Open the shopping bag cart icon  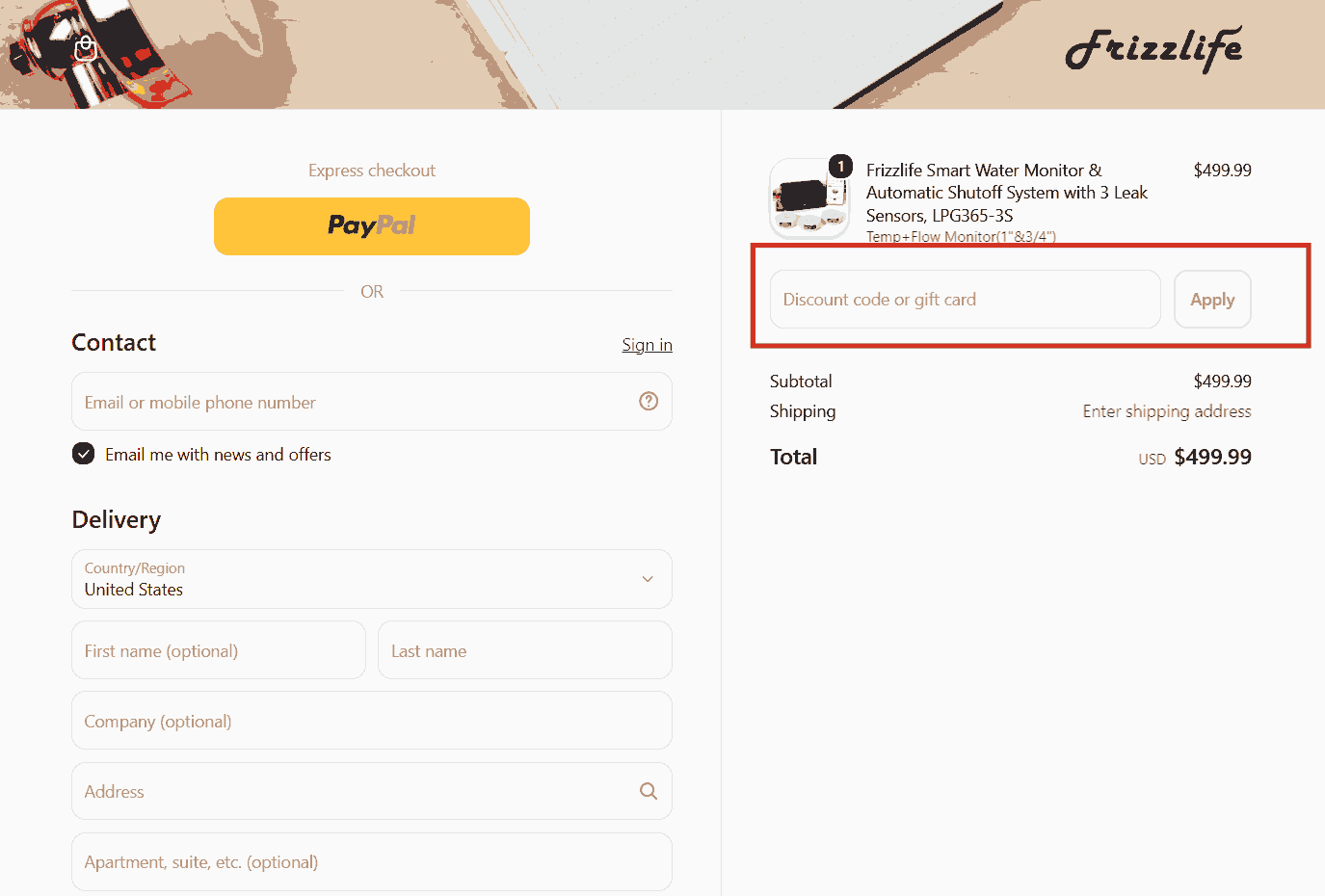point(86,47)
